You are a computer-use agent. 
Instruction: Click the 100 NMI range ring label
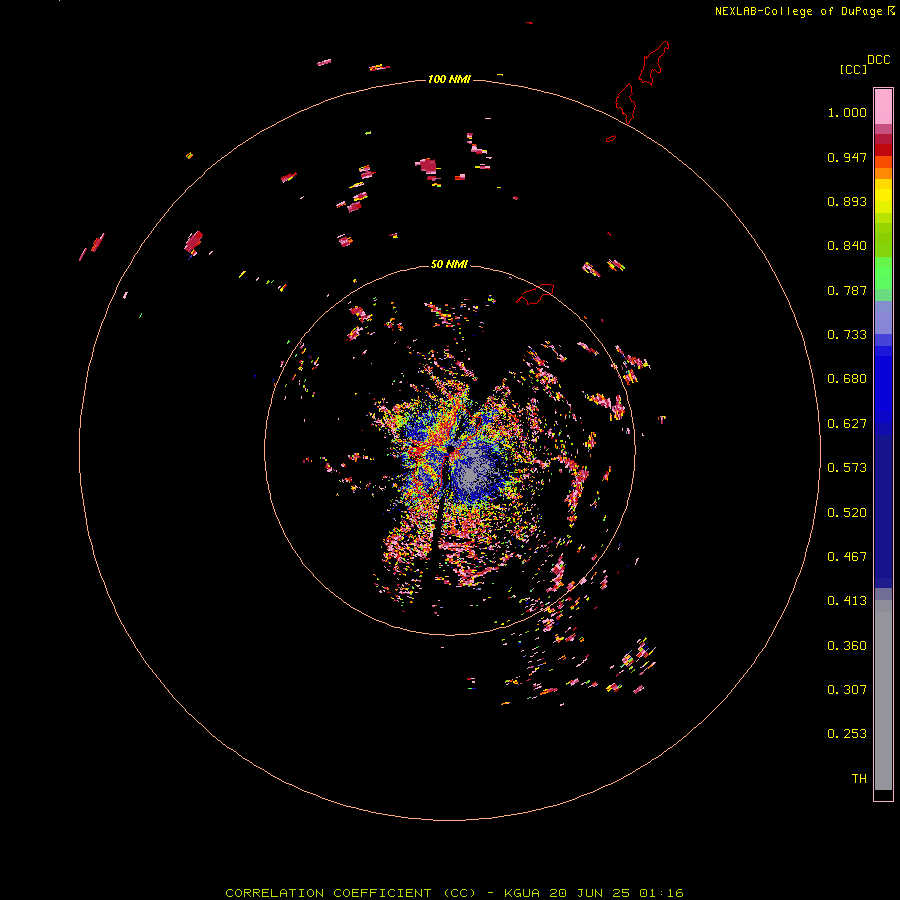click(449, 79)
